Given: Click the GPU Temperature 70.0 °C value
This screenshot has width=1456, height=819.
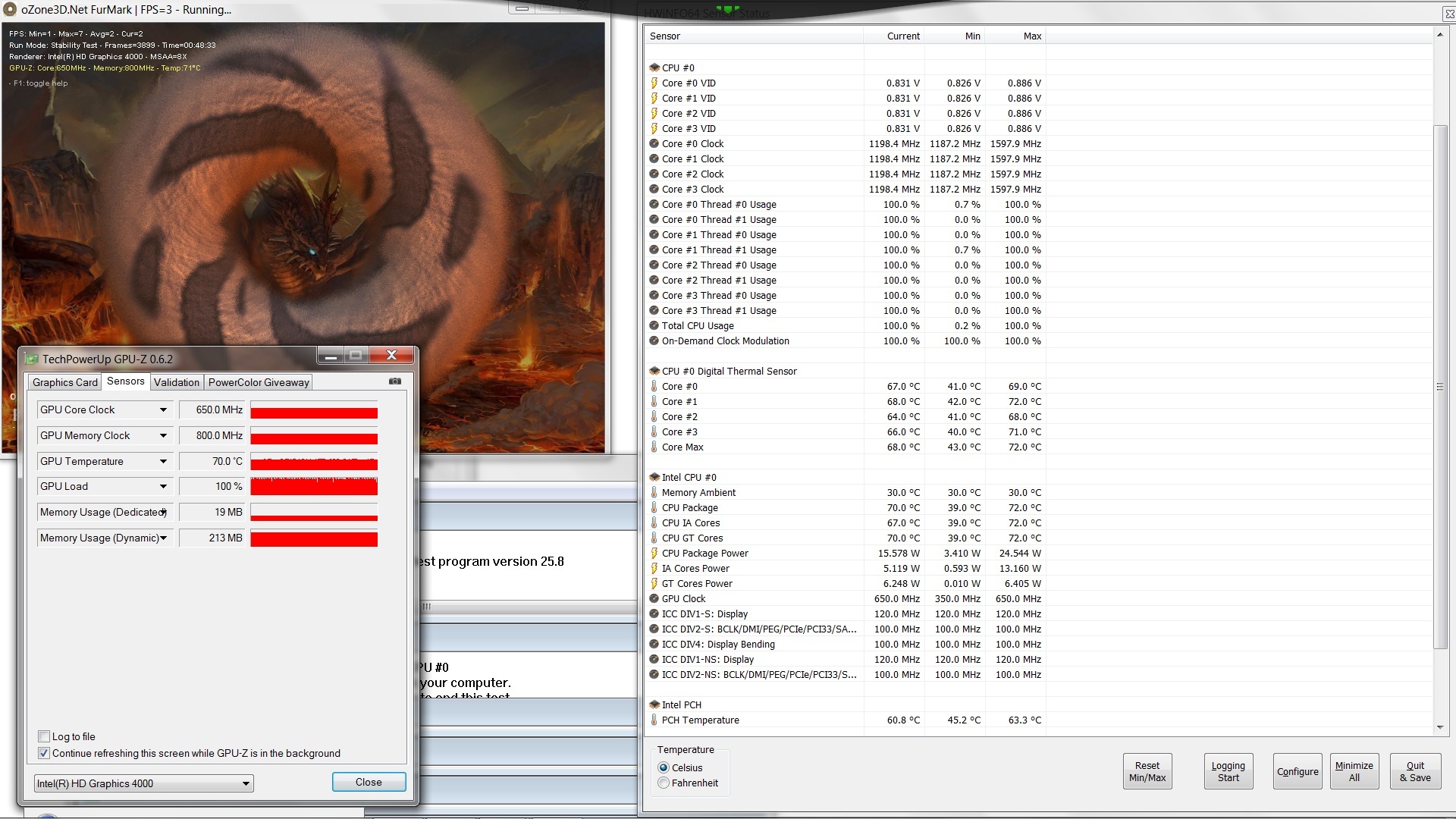Looking at the screenshot, I should [x=212, y=461].
